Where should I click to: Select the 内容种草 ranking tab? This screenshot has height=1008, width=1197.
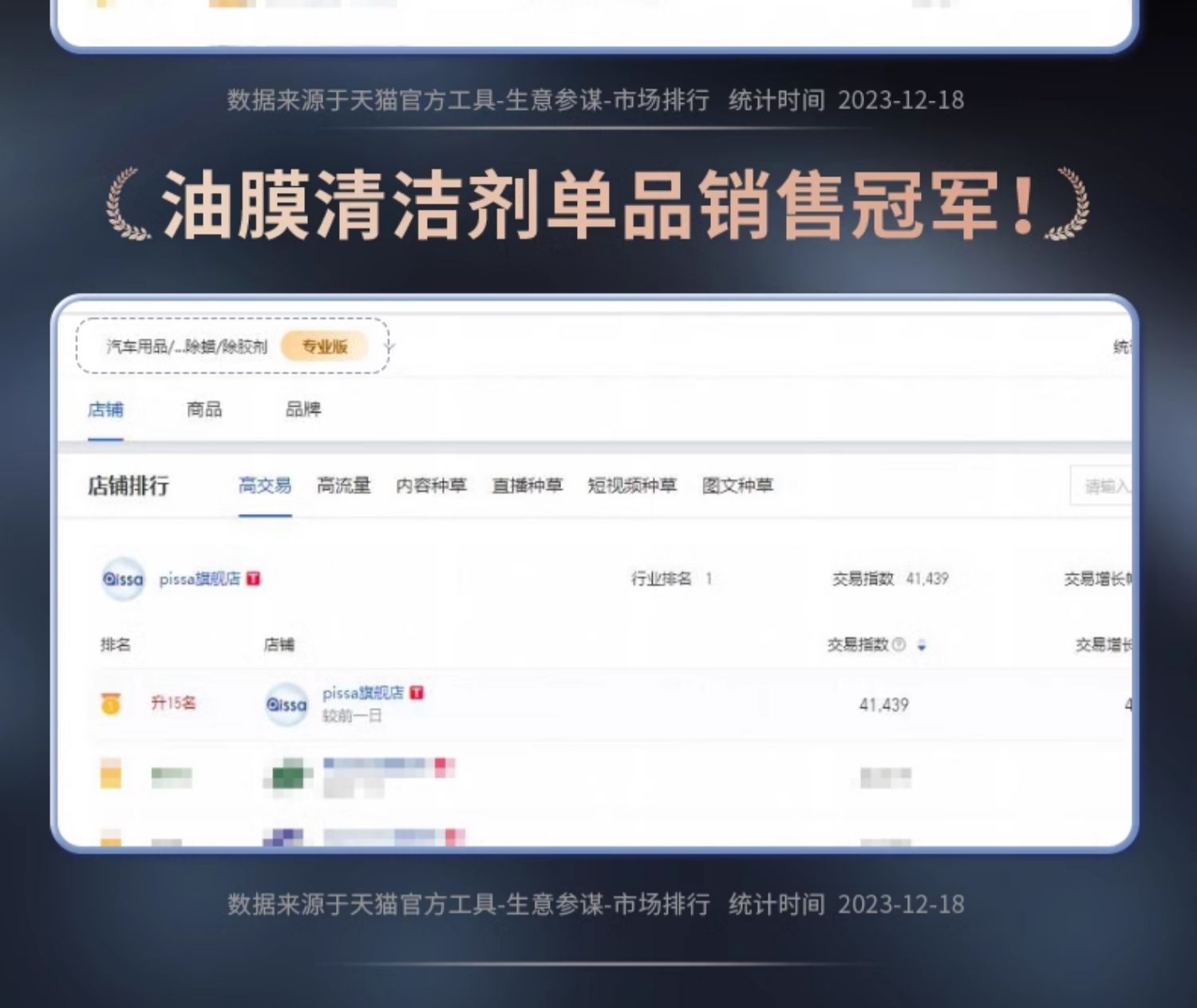[432, 485]
